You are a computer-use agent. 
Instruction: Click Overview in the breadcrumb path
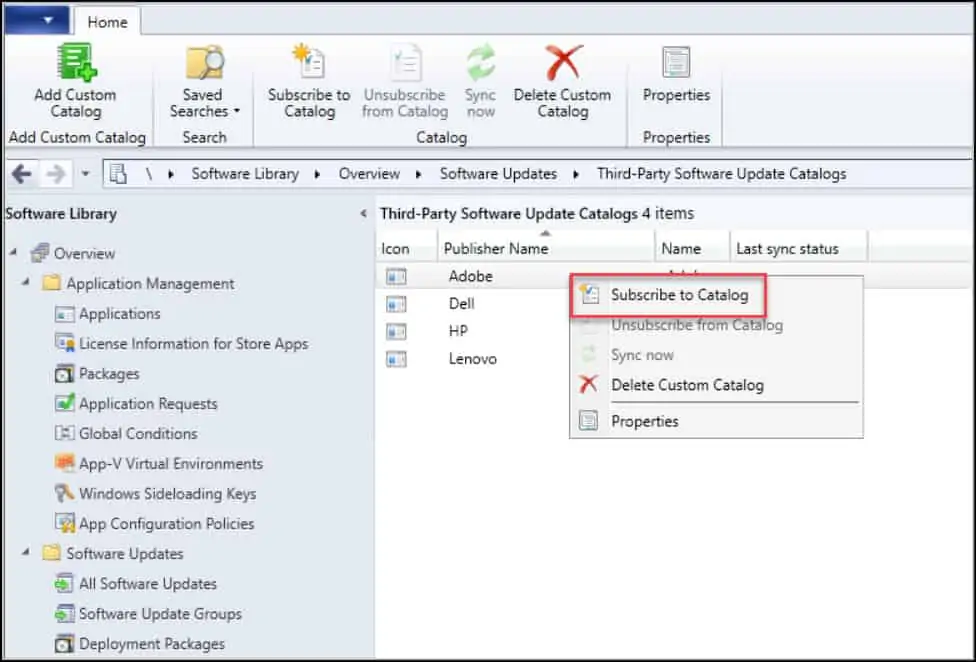click(x=369, y=174)
